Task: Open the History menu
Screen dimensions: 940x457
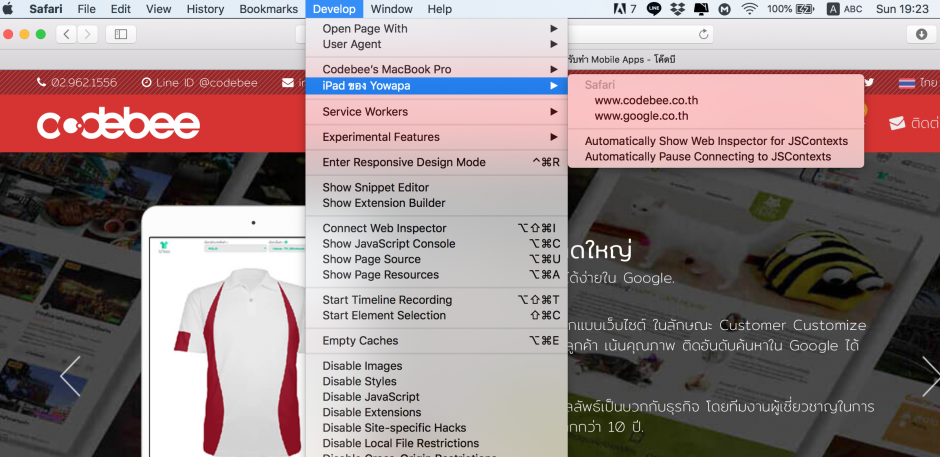Action: 205,9
